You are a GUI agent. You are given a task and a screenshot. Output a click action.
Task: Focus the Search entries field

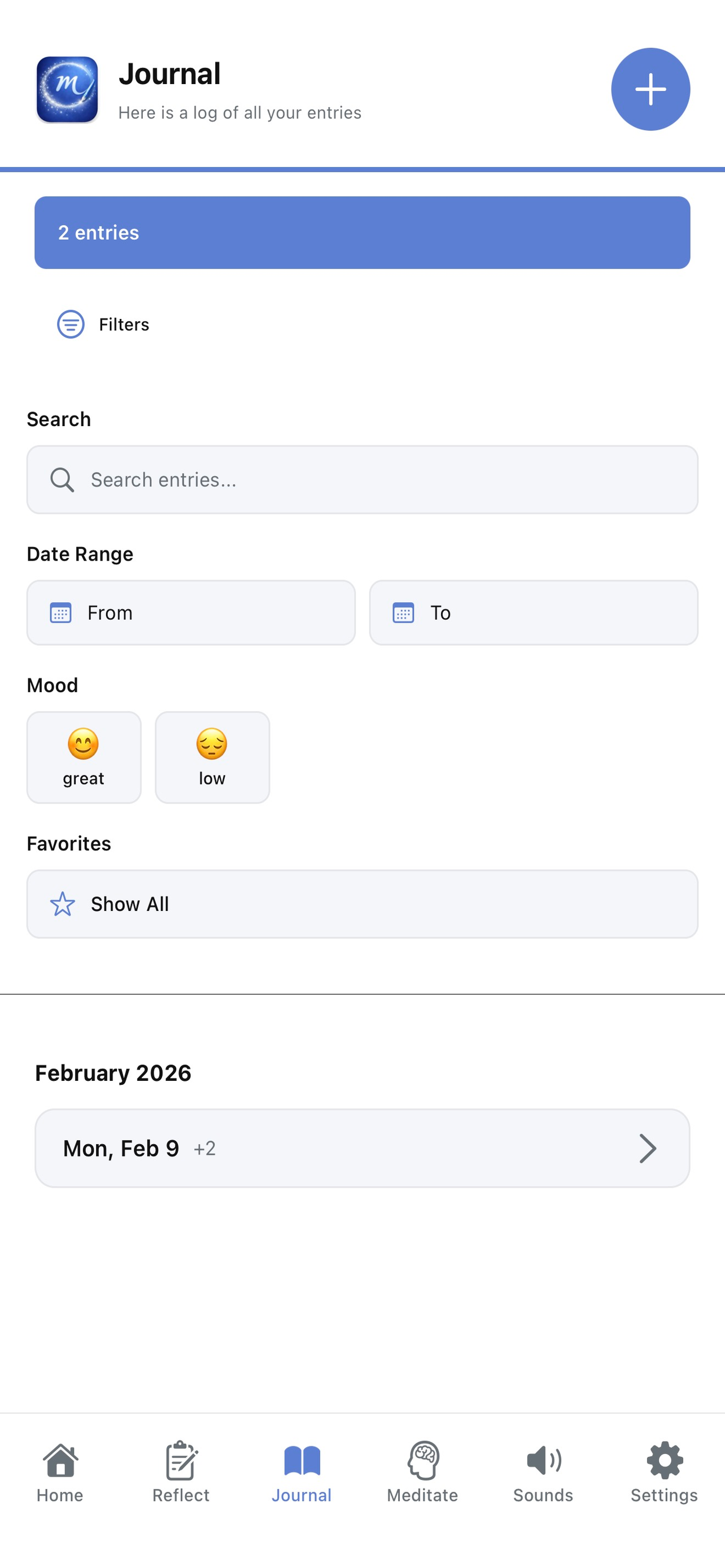tap(377, 480)
